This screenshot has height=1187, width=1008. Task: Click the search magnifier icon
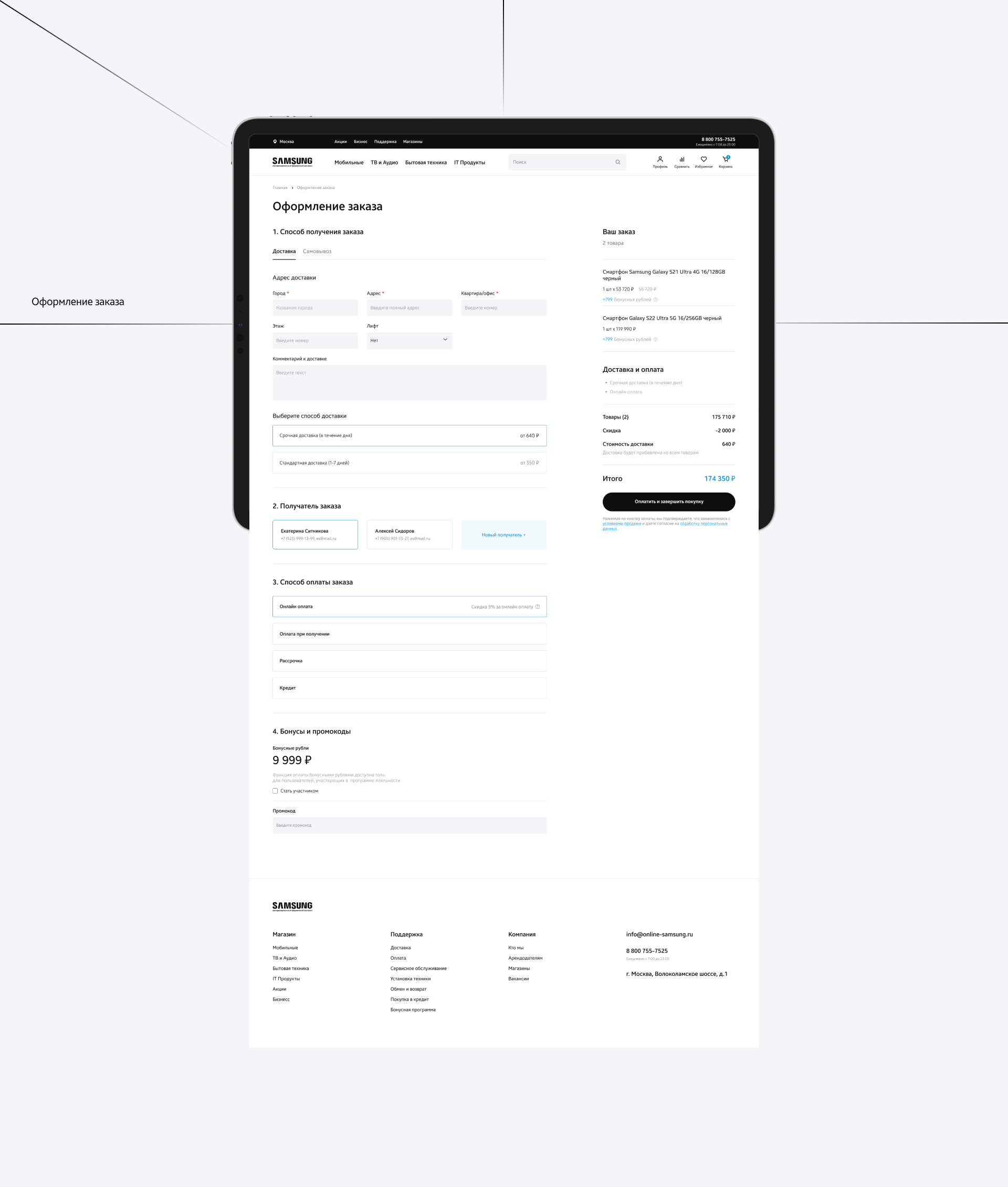tap(618, 162)
